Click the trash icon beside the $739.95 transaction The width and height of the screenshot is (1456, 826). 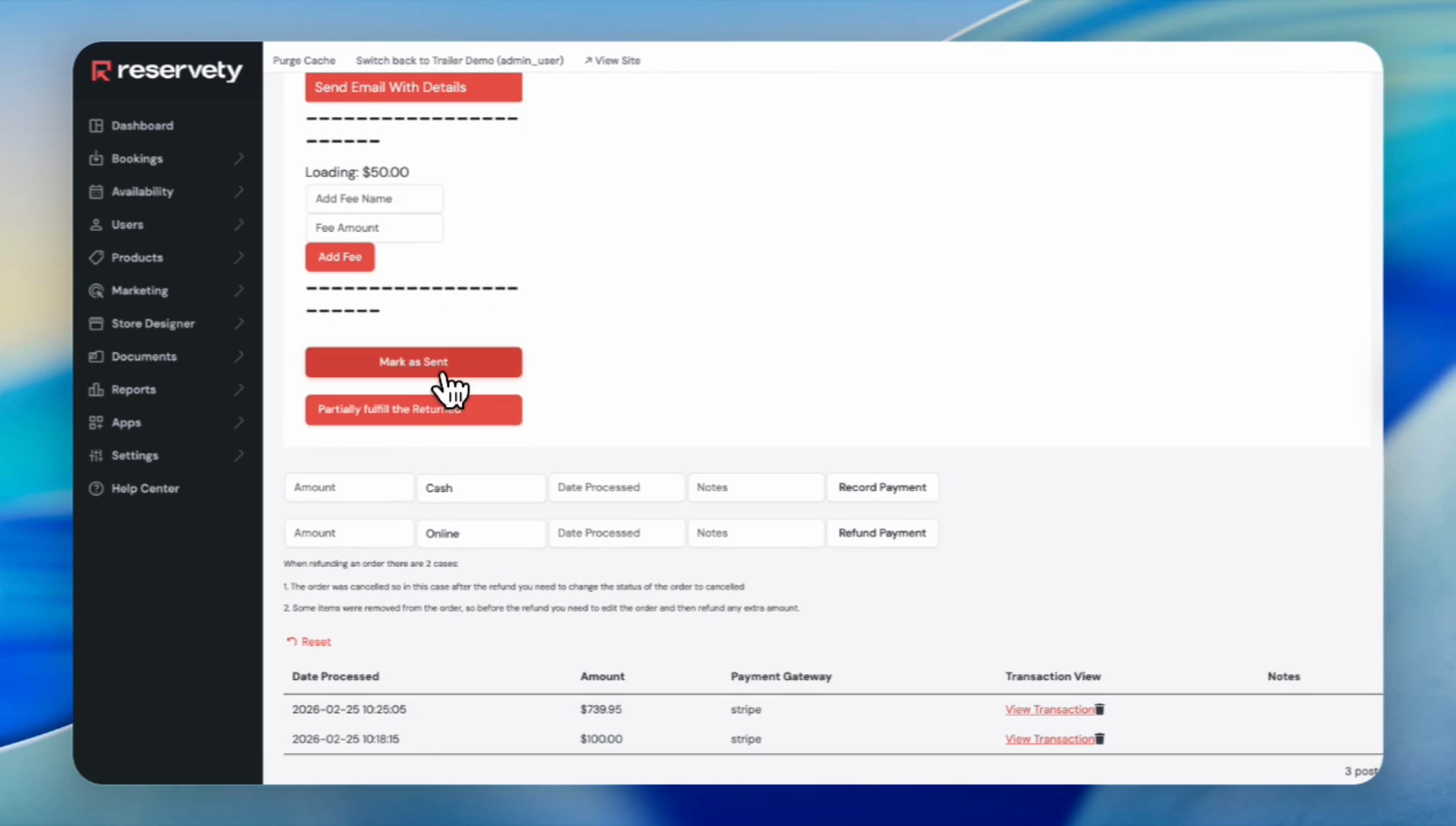coord(1100,709)
